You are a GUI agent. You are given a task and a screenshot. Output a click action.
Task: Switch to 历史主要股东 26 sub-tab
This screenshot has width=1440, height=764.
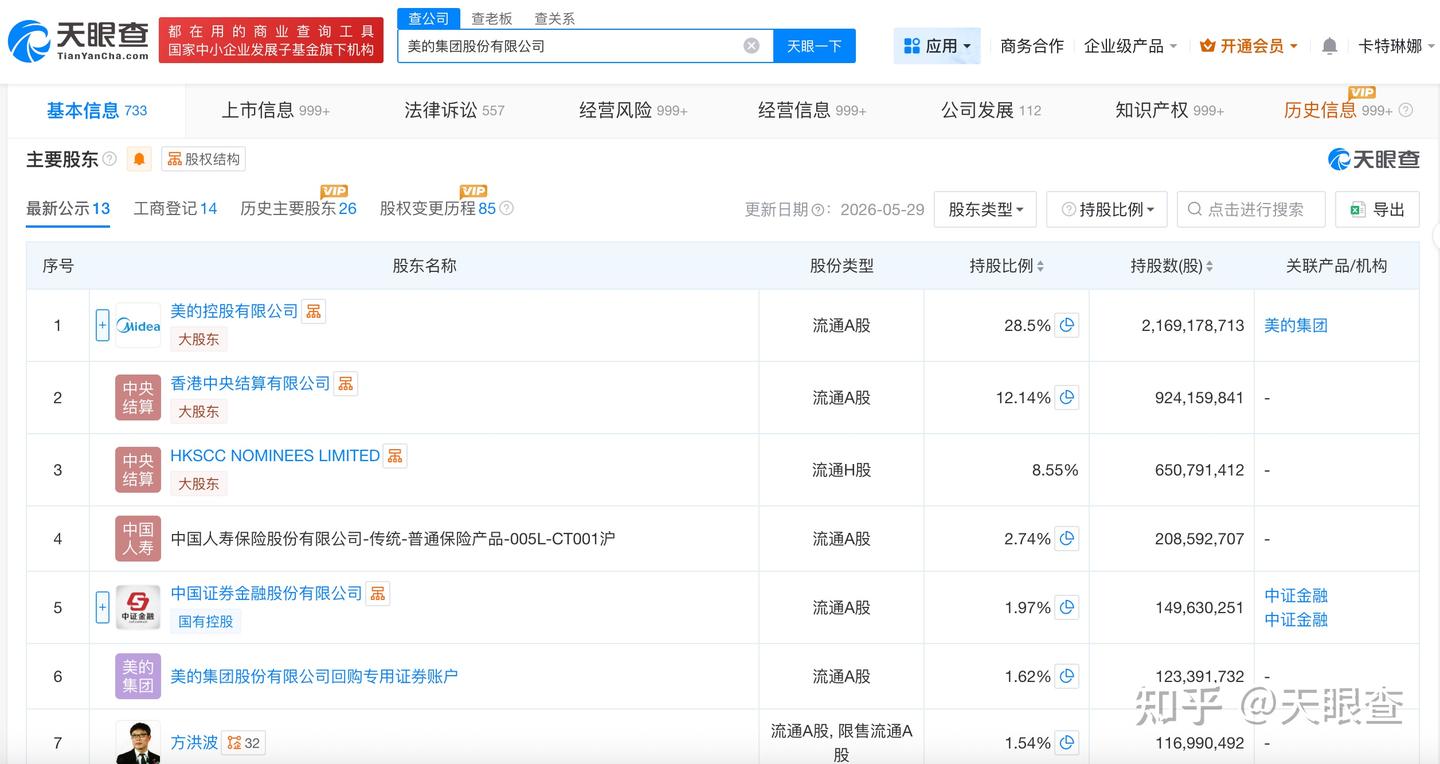click(298, 208)
